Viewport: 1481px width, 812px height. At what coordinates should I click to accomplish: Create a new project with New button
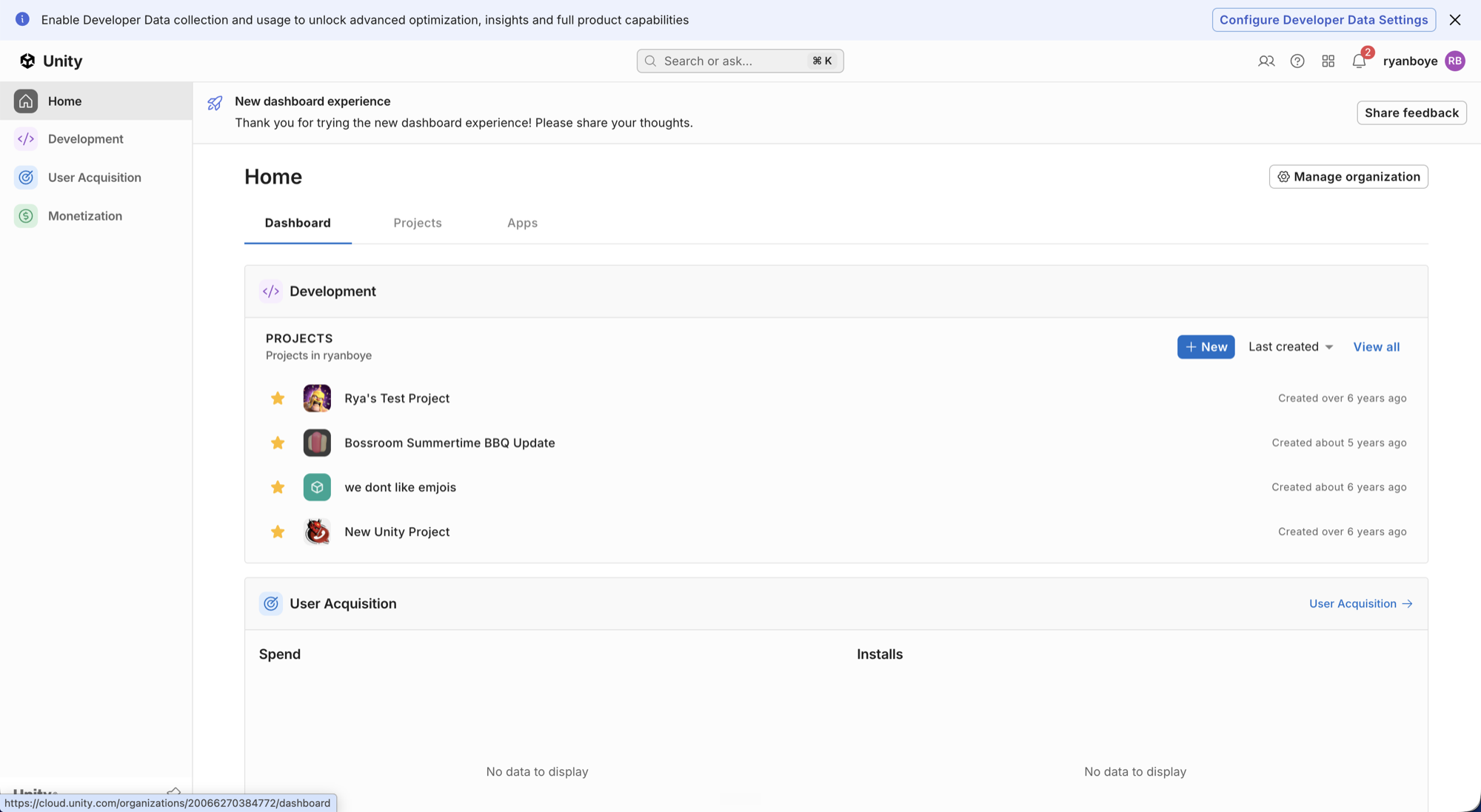tap(1206, 346)
